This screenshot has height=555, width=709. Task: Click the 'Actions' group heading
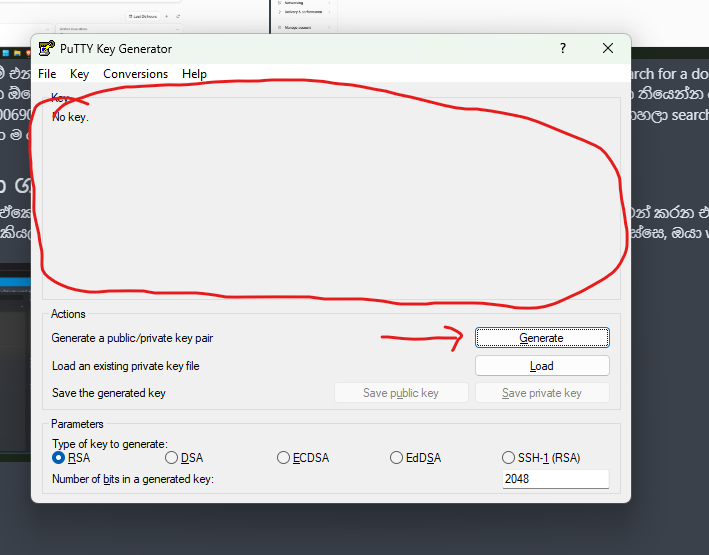[x=68, y=314]
